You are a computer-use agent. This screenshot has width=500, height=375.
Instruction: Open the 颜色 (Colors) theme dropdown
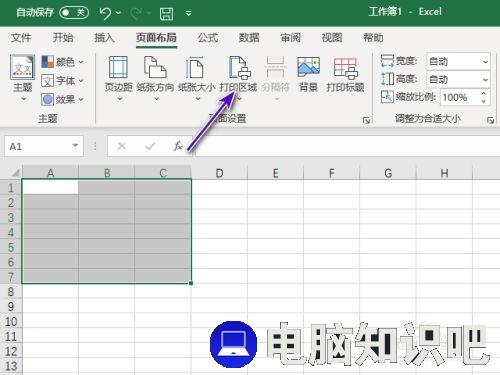pos(62,62)
